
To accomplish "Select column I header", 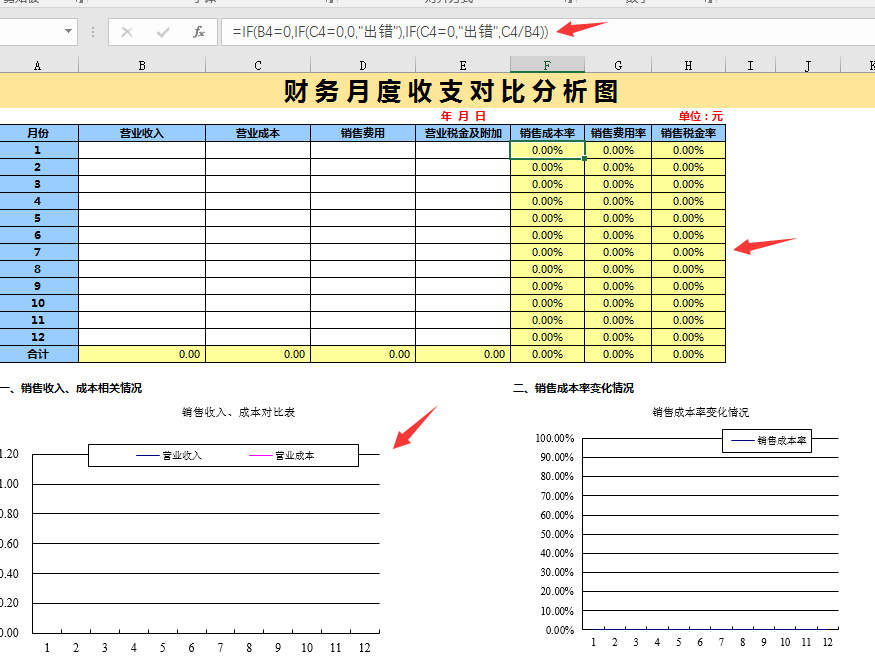I will (750, 65).
